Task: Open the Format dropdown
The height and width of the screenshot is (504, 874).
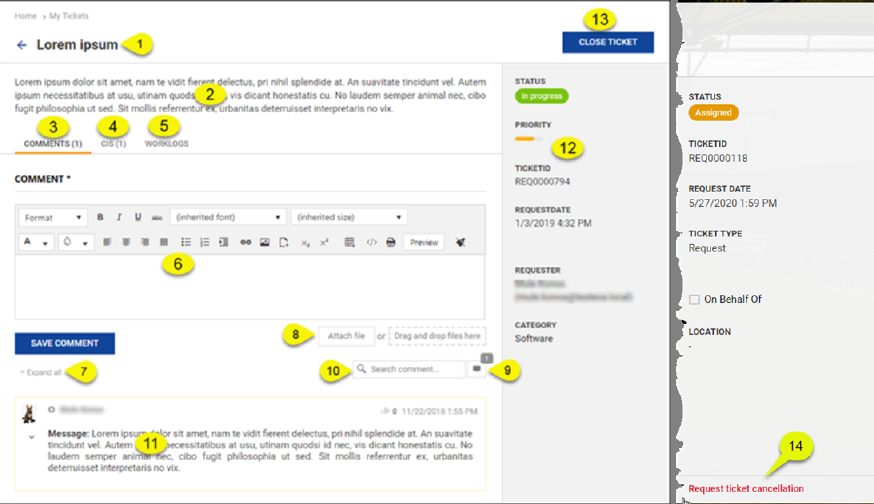Action: [54, 217]
